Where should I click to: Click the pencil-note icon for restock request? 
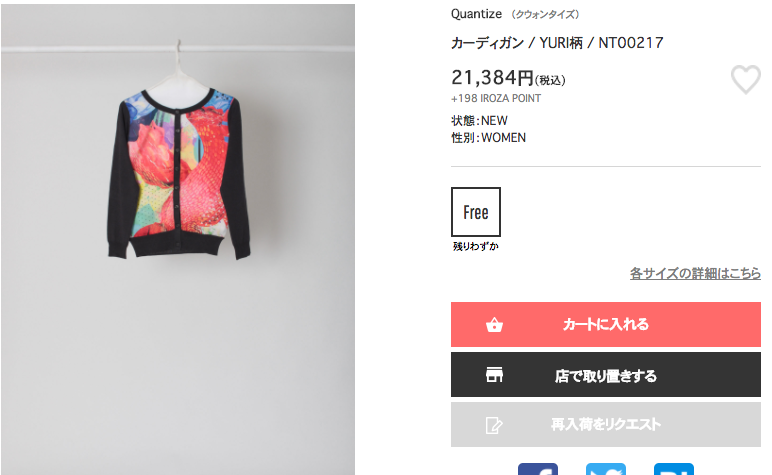click(494, 425)
